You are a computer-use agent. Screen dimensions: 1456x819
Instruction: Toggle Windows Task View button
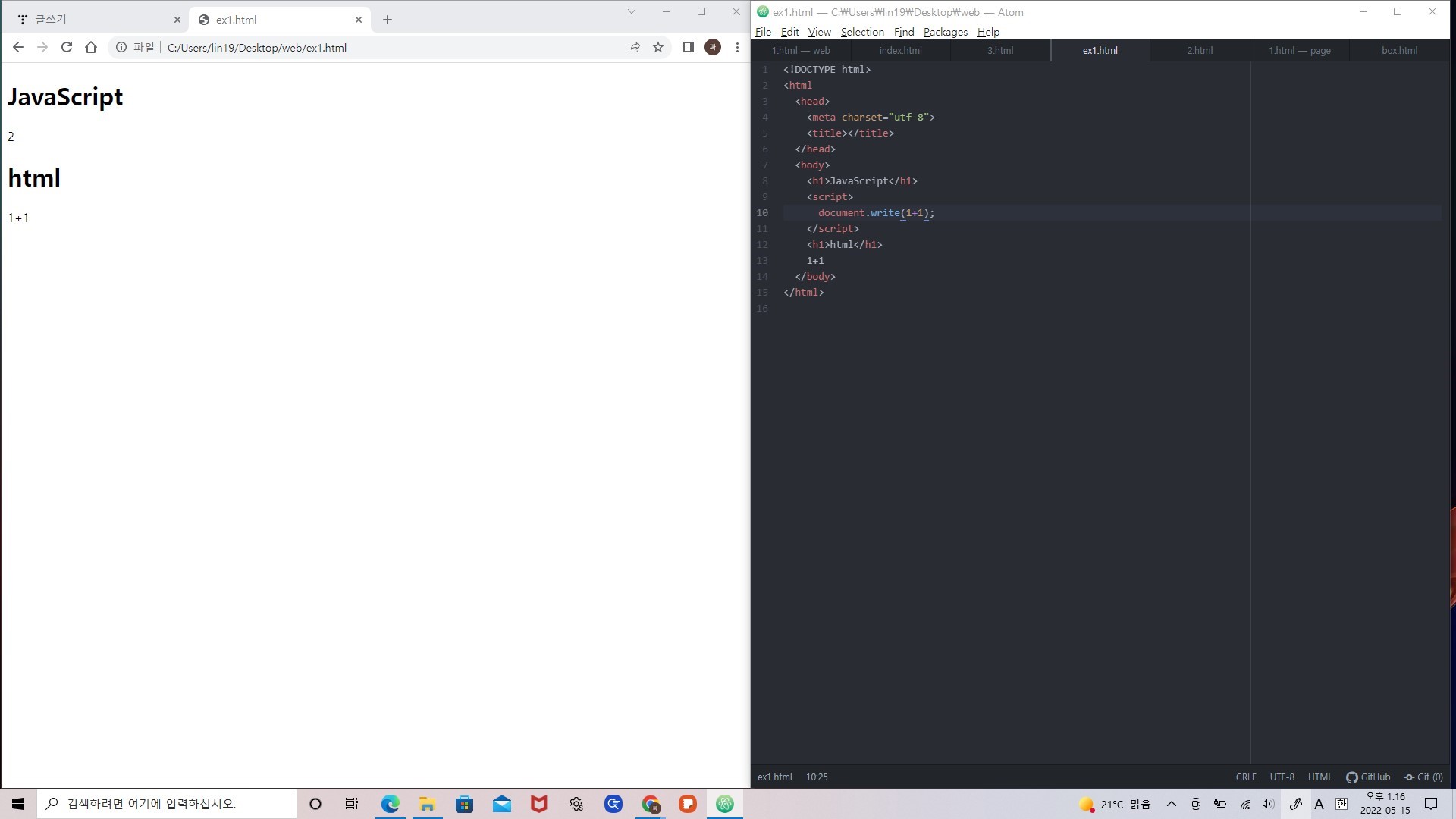pyautogui.click(x=351, y=804)
